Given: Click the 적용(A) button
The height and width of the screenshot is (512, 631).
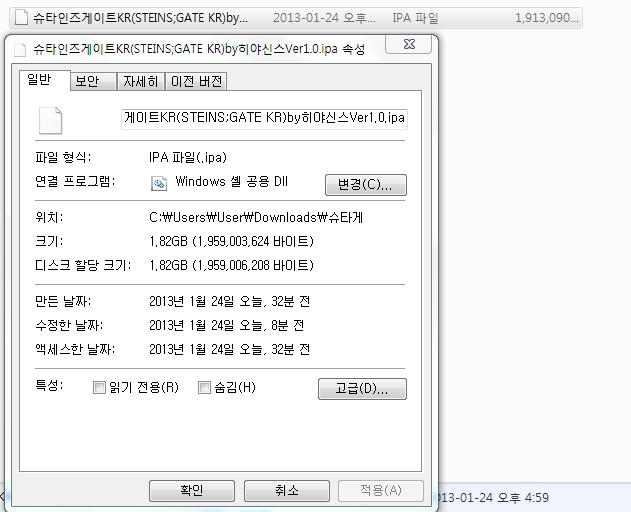Looking at the screenshot, I should click(x=381, y=491).
